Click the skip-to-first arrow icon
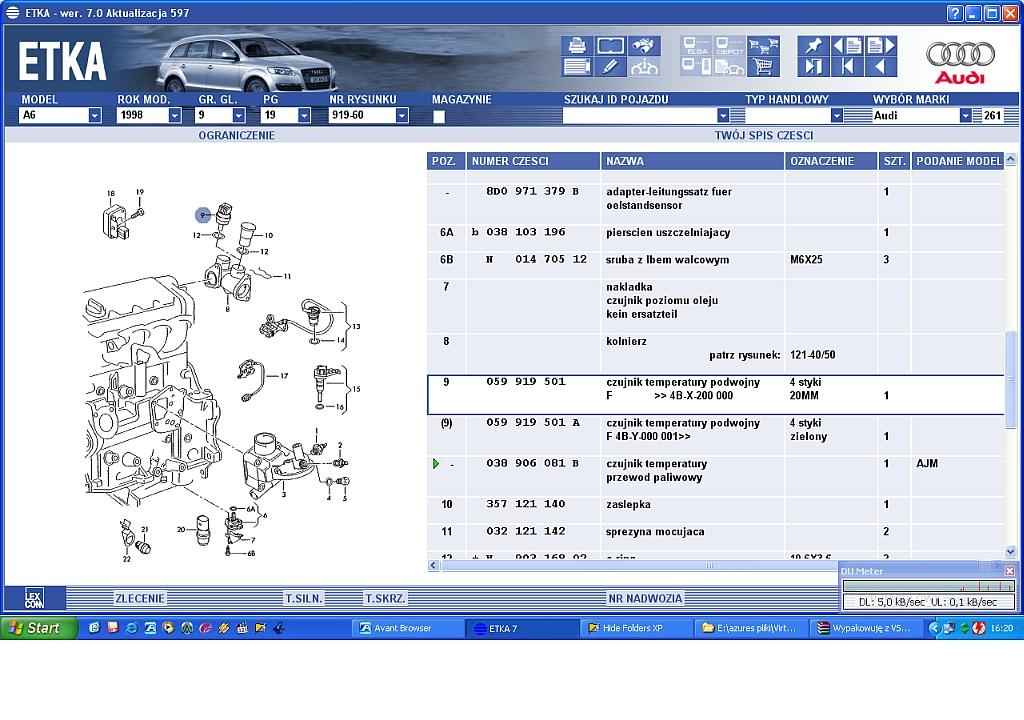The height and width of the screenshot is (720, 1024). pos(847,66)
